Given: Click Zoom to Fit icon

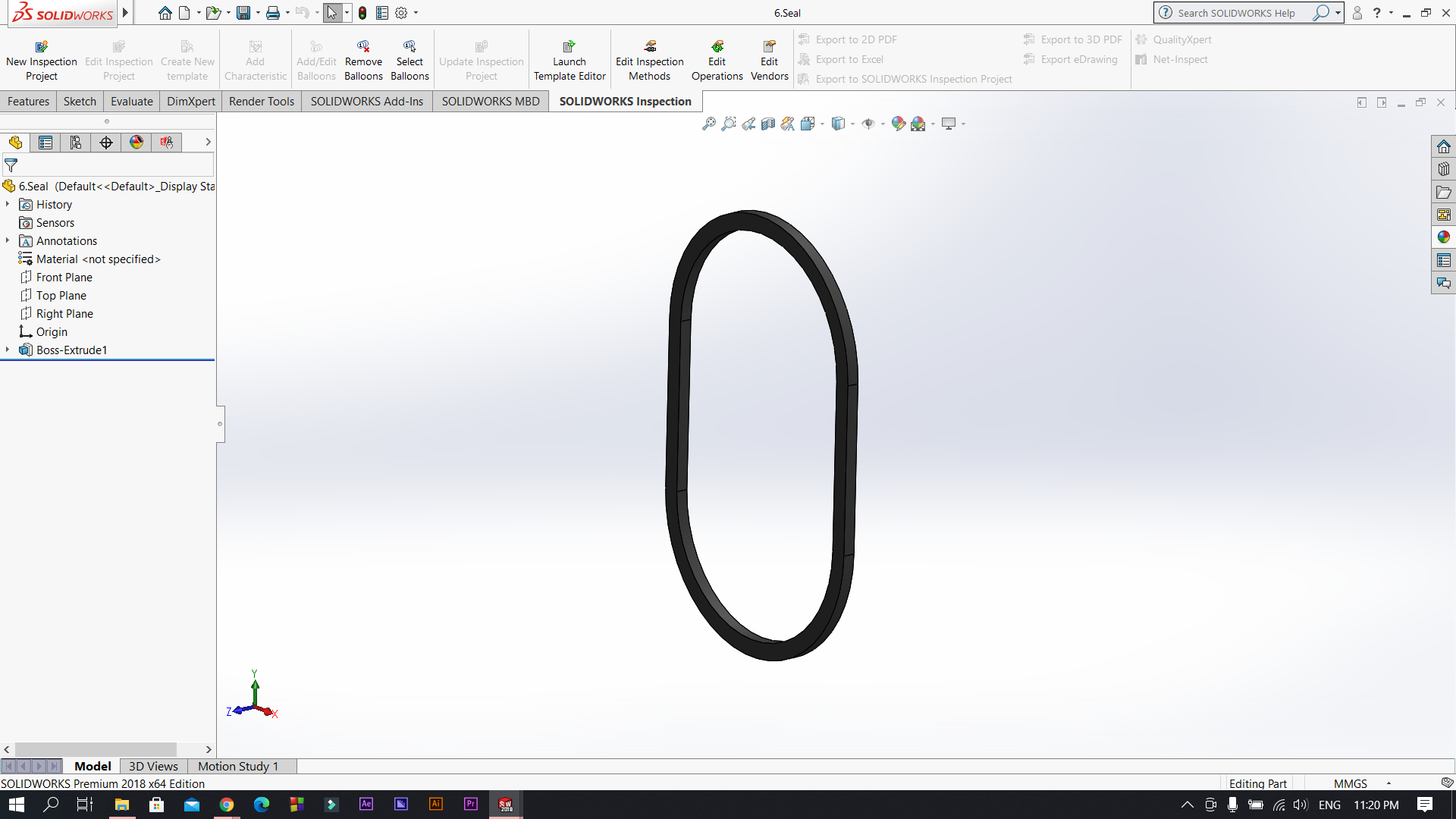Looking at the screenshot, I should coord(709,124).
